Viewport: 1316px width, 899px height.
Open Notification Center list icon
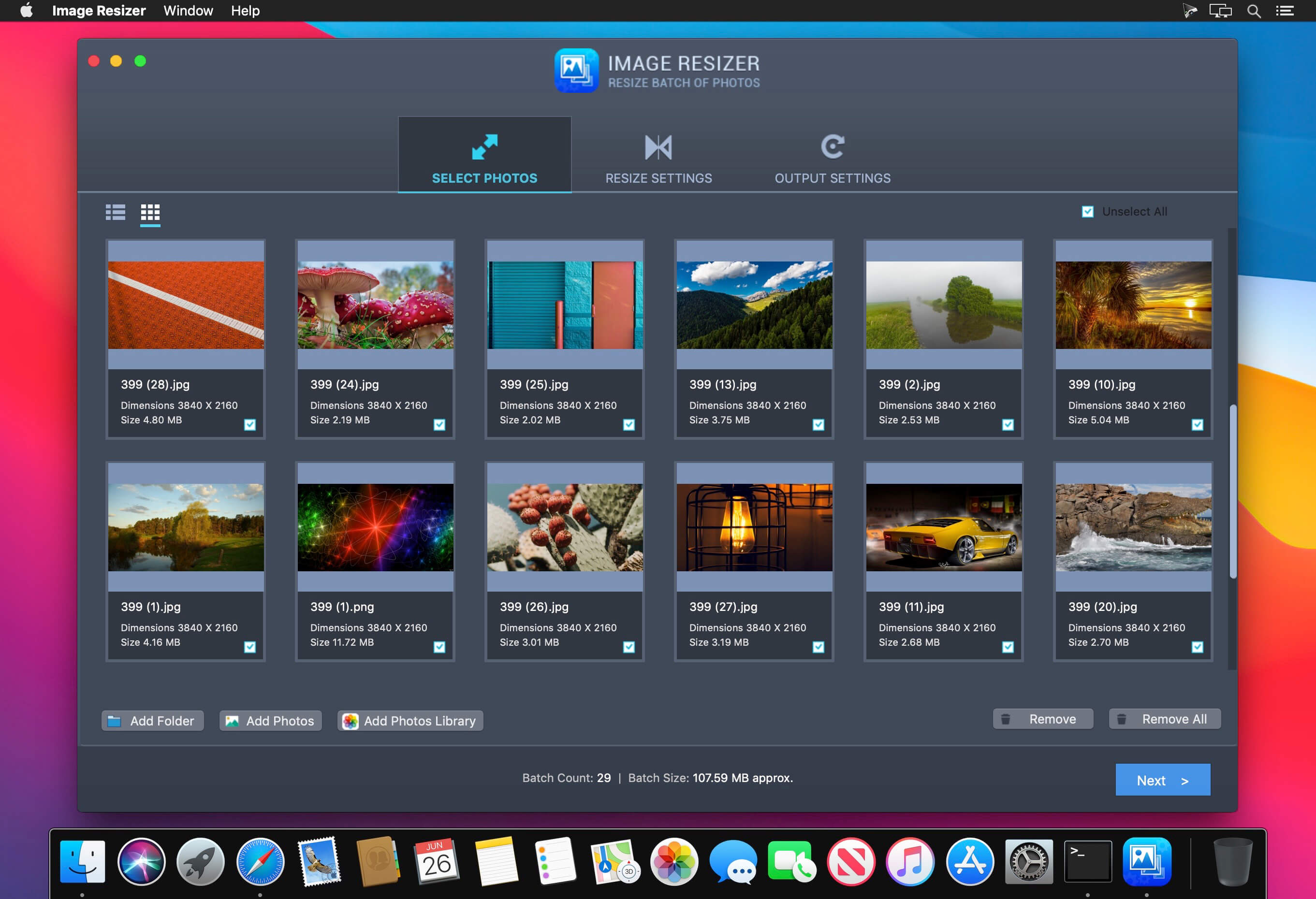1284,11
